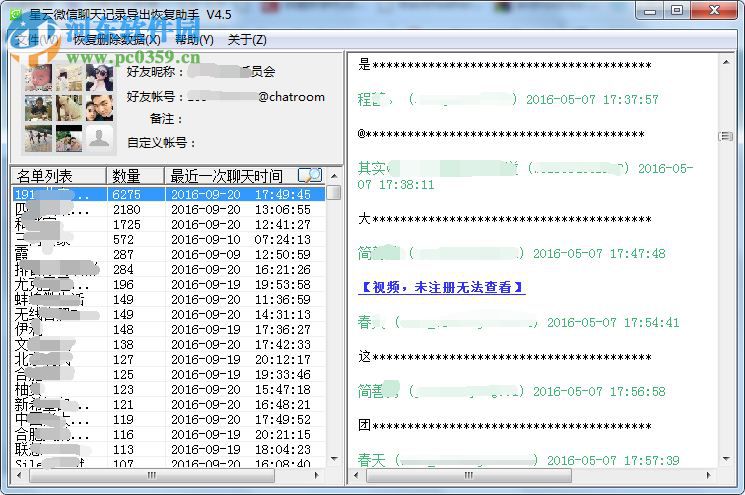
Task: Select the row with count 287
Action: [169, 255]
